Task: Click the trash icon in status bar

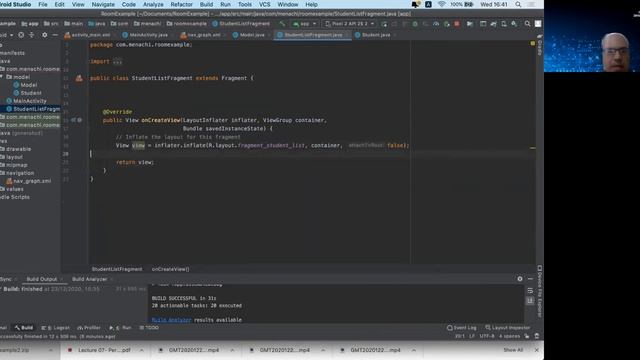Action: click(x=537, y=336)
